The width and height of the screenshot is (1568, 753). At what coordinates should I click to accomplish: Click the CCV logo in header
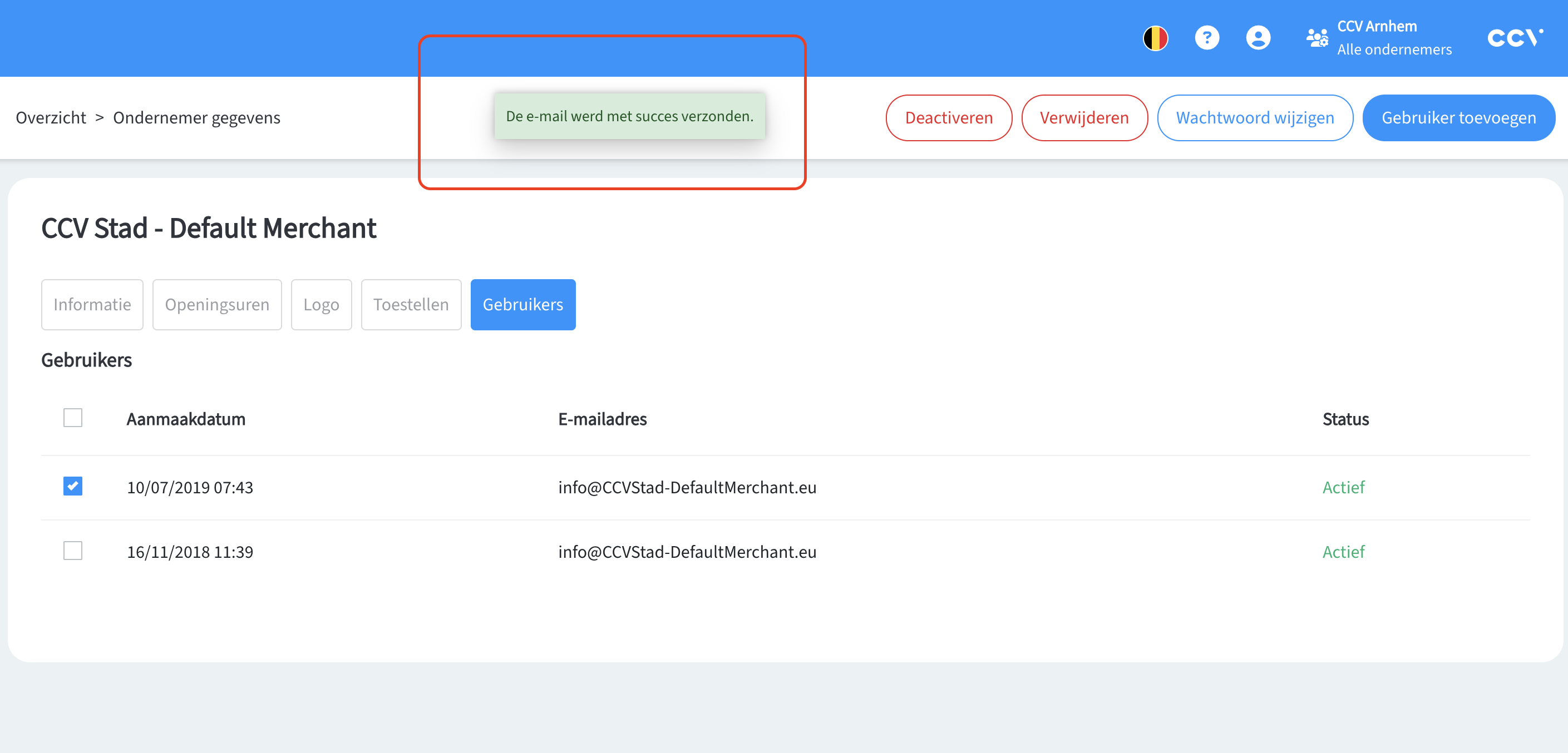(x=1515, y=38)
